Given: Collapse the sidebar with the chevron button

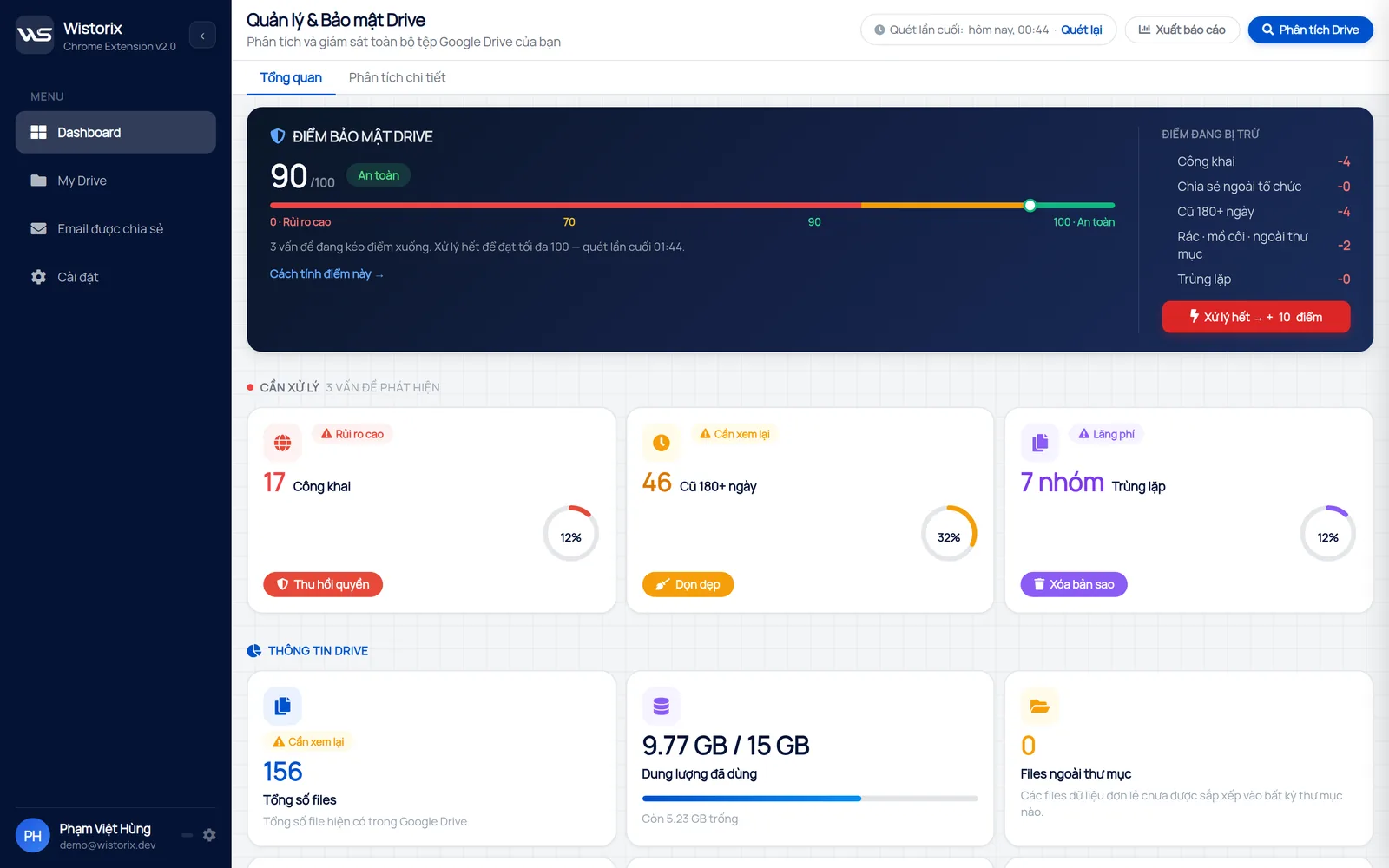Looking at the screenshot, I should [x=202, y=36].
